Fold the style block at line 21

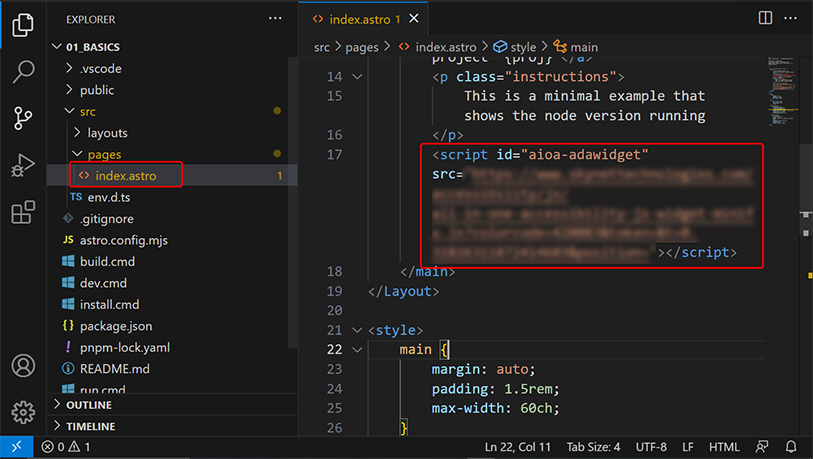[x=358, y=330]
